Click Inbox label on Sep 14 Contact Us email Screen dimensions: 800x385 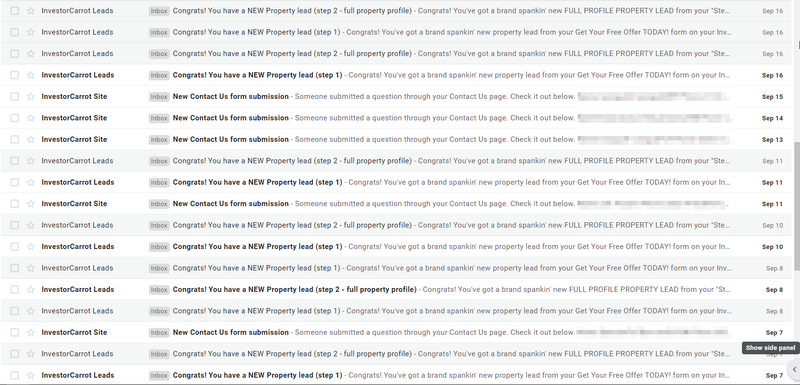coord(159,118)
